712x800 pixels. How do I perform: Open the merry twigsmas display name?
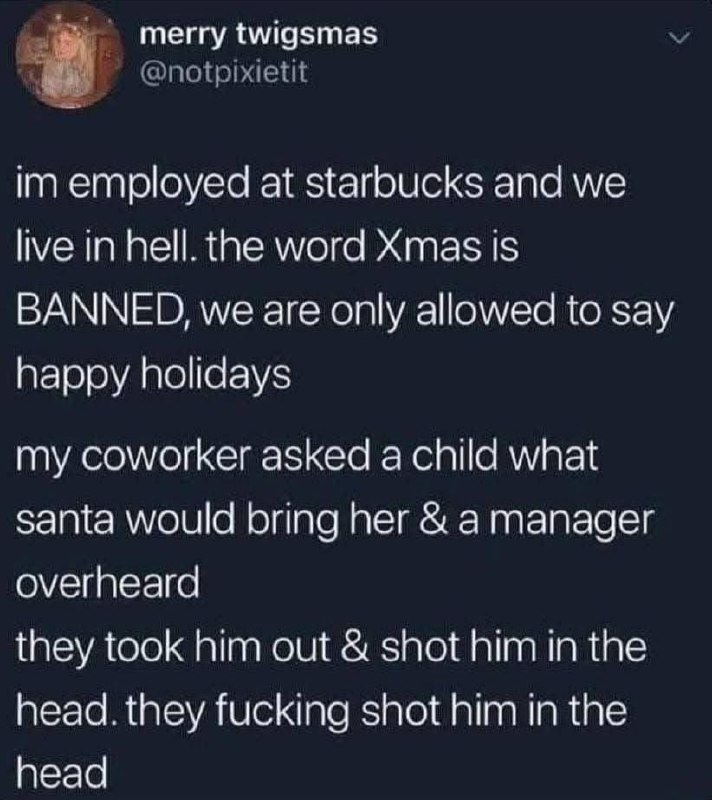[x=259, y=35]
